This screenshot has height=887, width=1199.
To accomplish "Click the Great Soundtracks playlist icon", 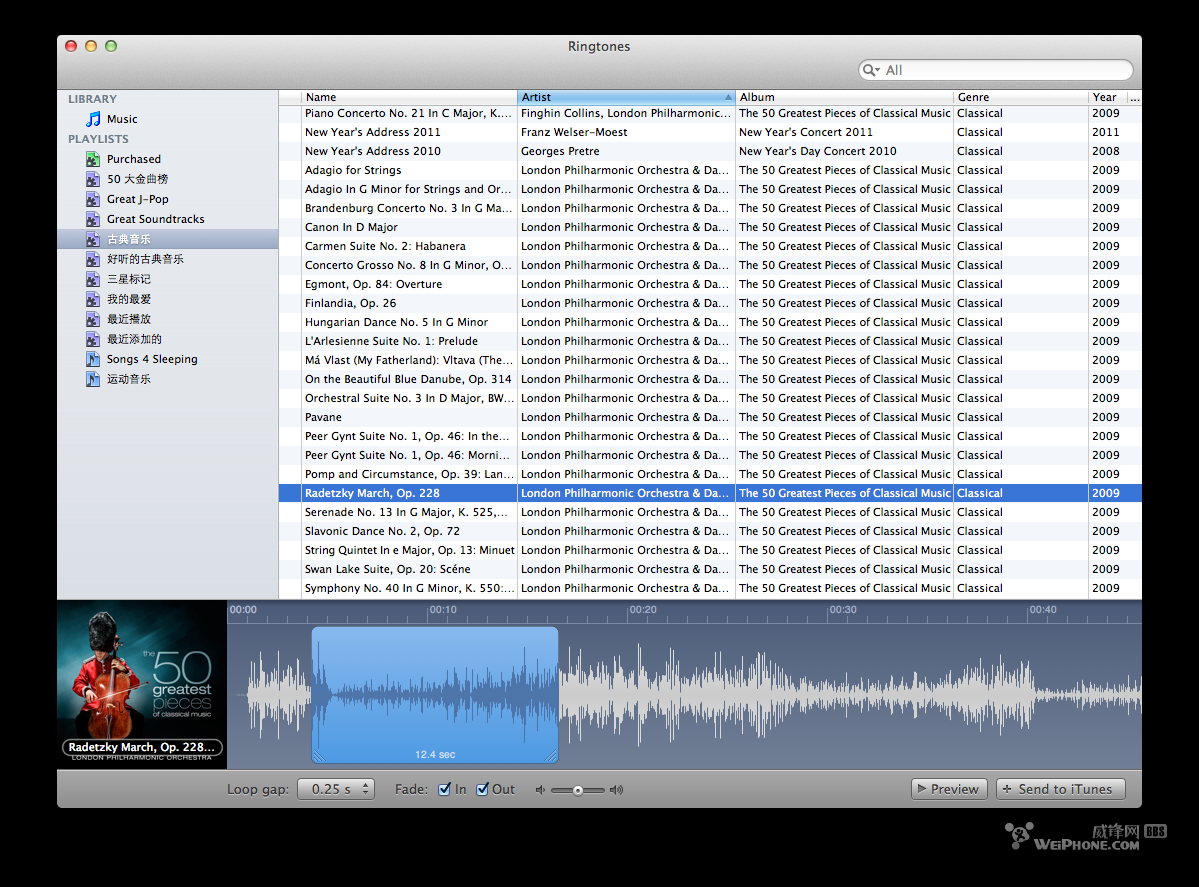I will (x=93, y=219).
